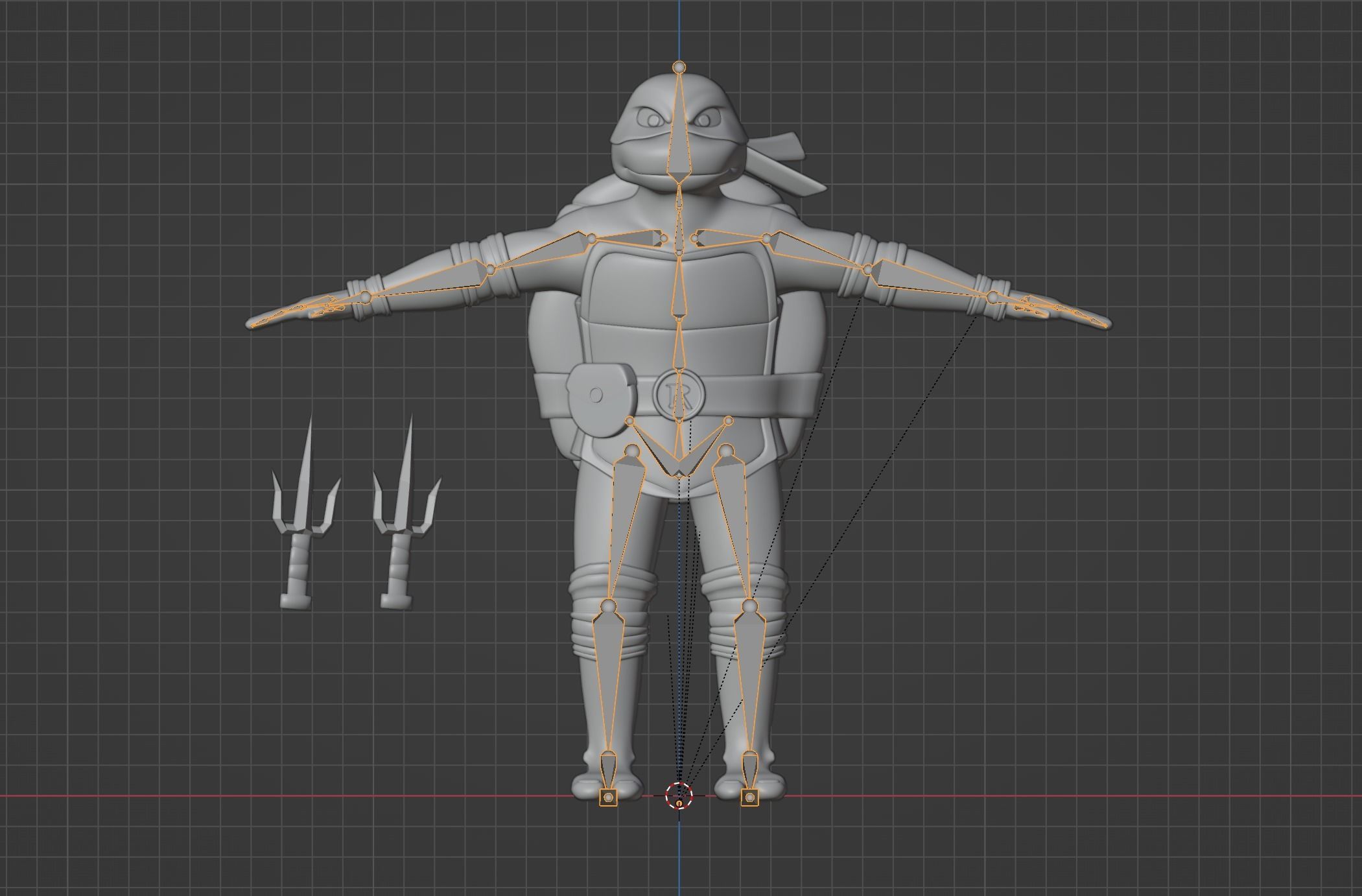Select elbow joint of the screen-right arm
The width and height of the screenshot is (1362, 896).
point(867,269)
